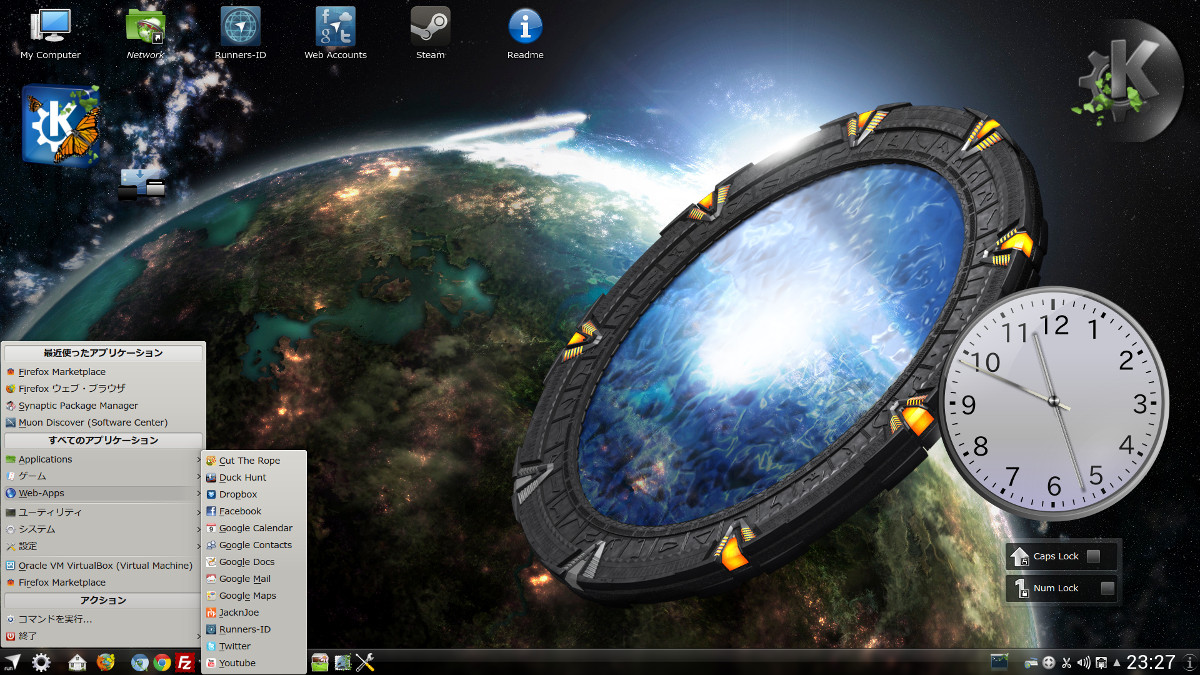Open Cut The Rope web app
Screen dimensions: 1200x675
click(x=254, y=461)
